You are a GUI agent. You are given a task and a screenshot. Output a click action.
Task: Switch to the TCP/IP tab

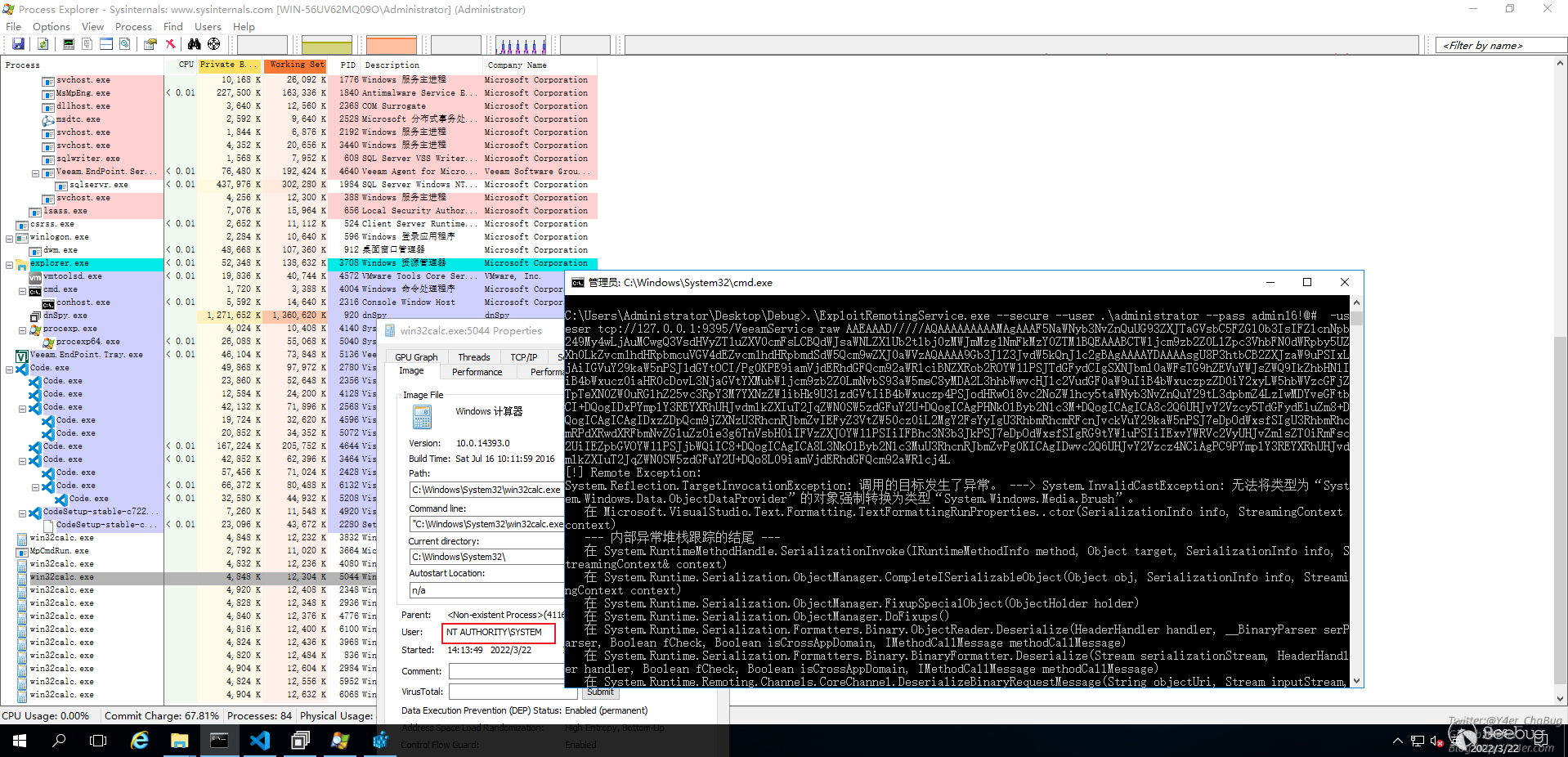(x=523, y=357)
